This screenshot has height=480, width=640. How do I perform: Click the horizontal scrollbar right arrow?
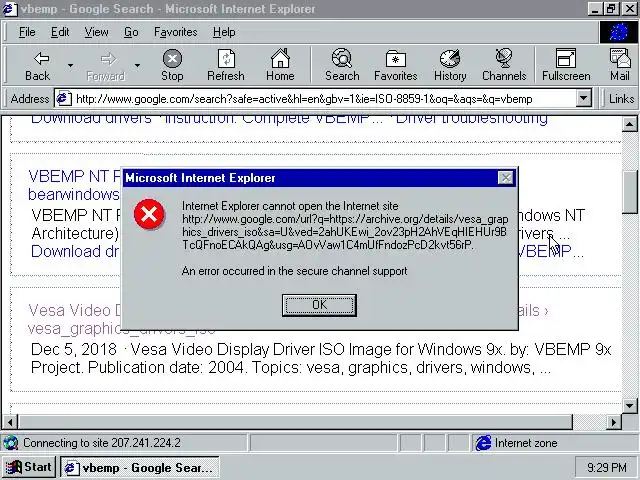[613, 422]
